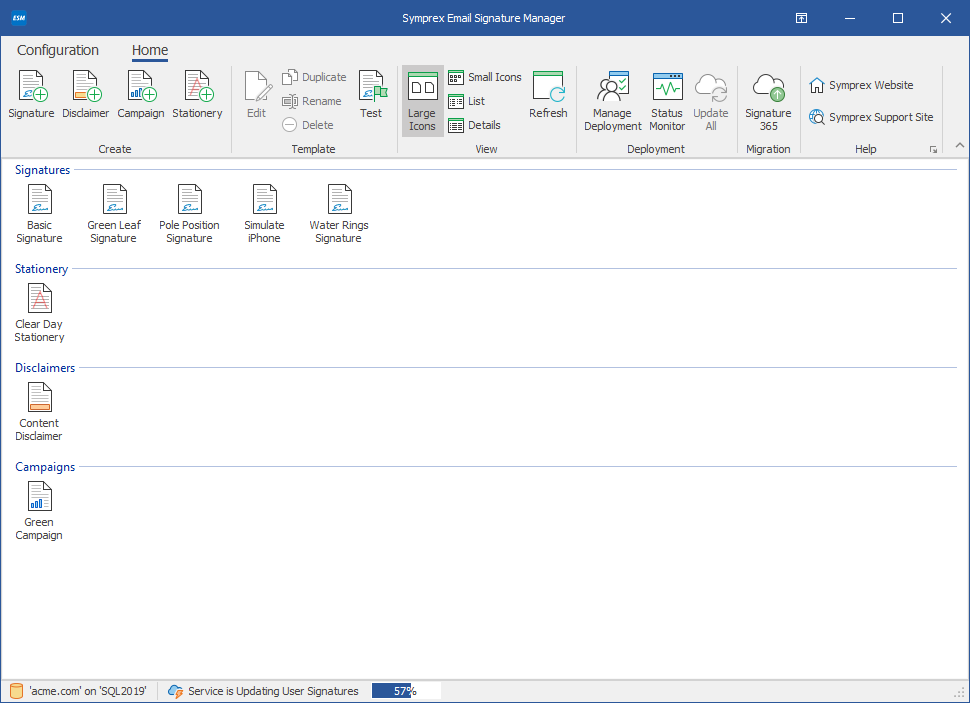This screenshot has width=970, height=703.
Task: Visit the Symprex Website link
Action: pos(861,85)
